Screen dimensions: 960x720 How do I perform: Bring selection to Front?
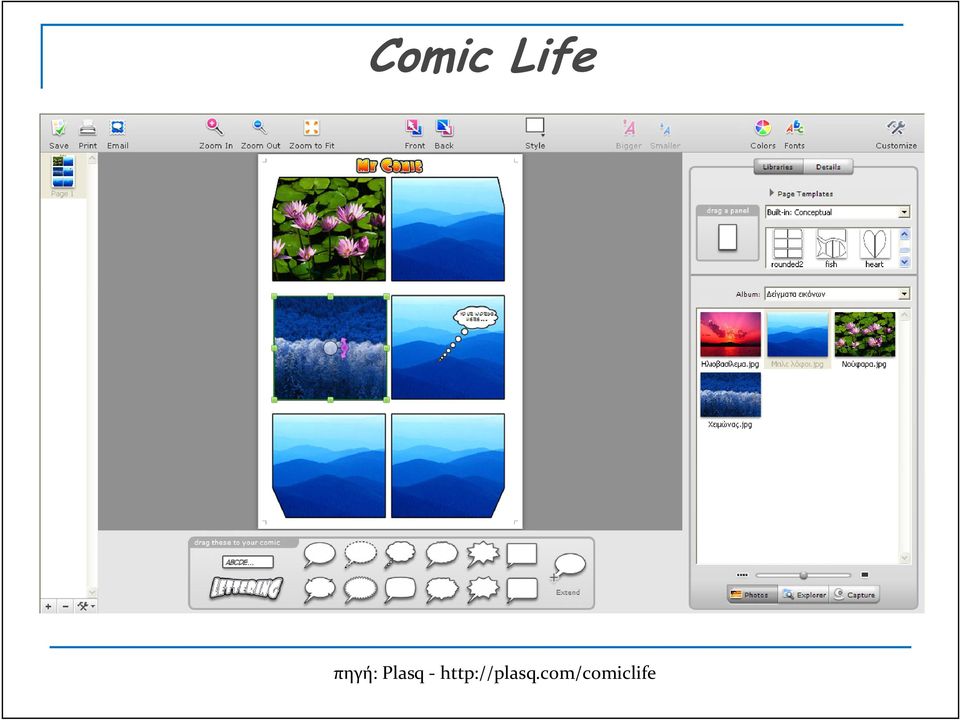click(x=414, y=128)
